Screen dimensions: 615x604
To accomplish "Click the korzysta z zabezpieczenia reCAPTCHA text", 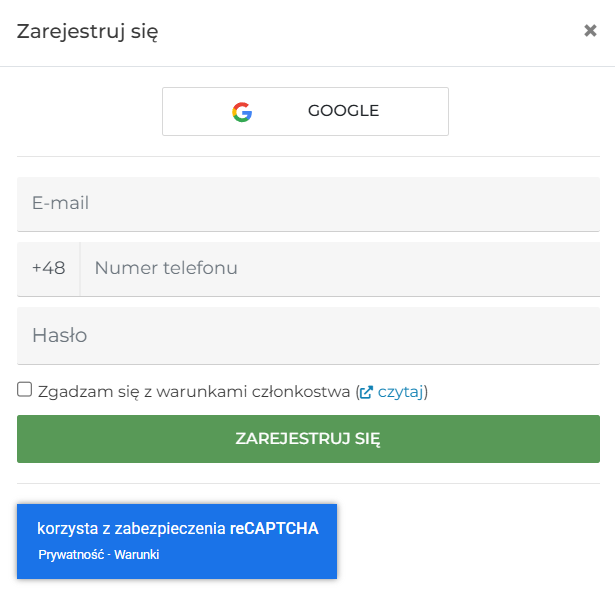I will [x=132, y=529].
